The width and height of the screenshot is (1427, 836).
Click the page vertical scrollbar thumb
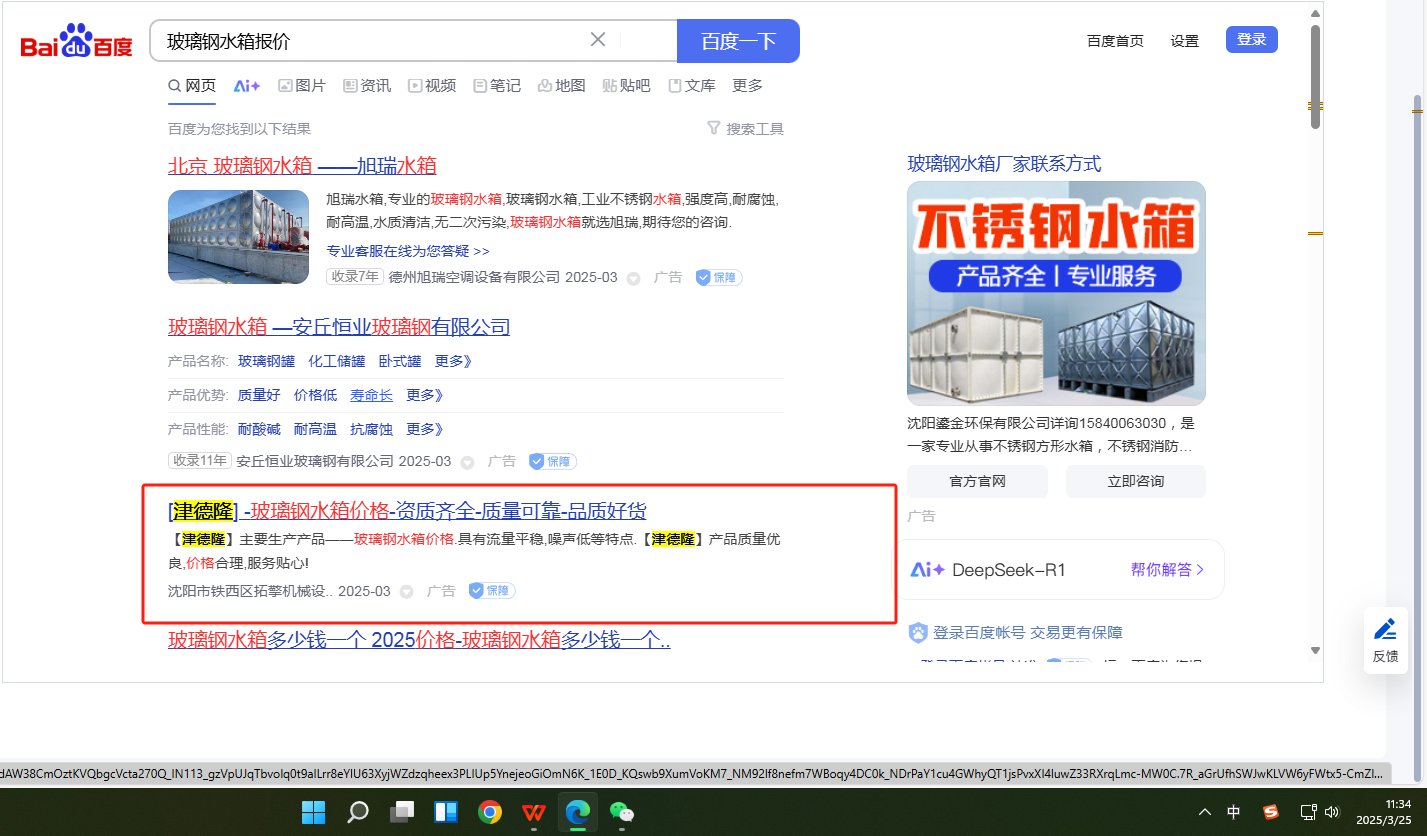pos(1315,76)
